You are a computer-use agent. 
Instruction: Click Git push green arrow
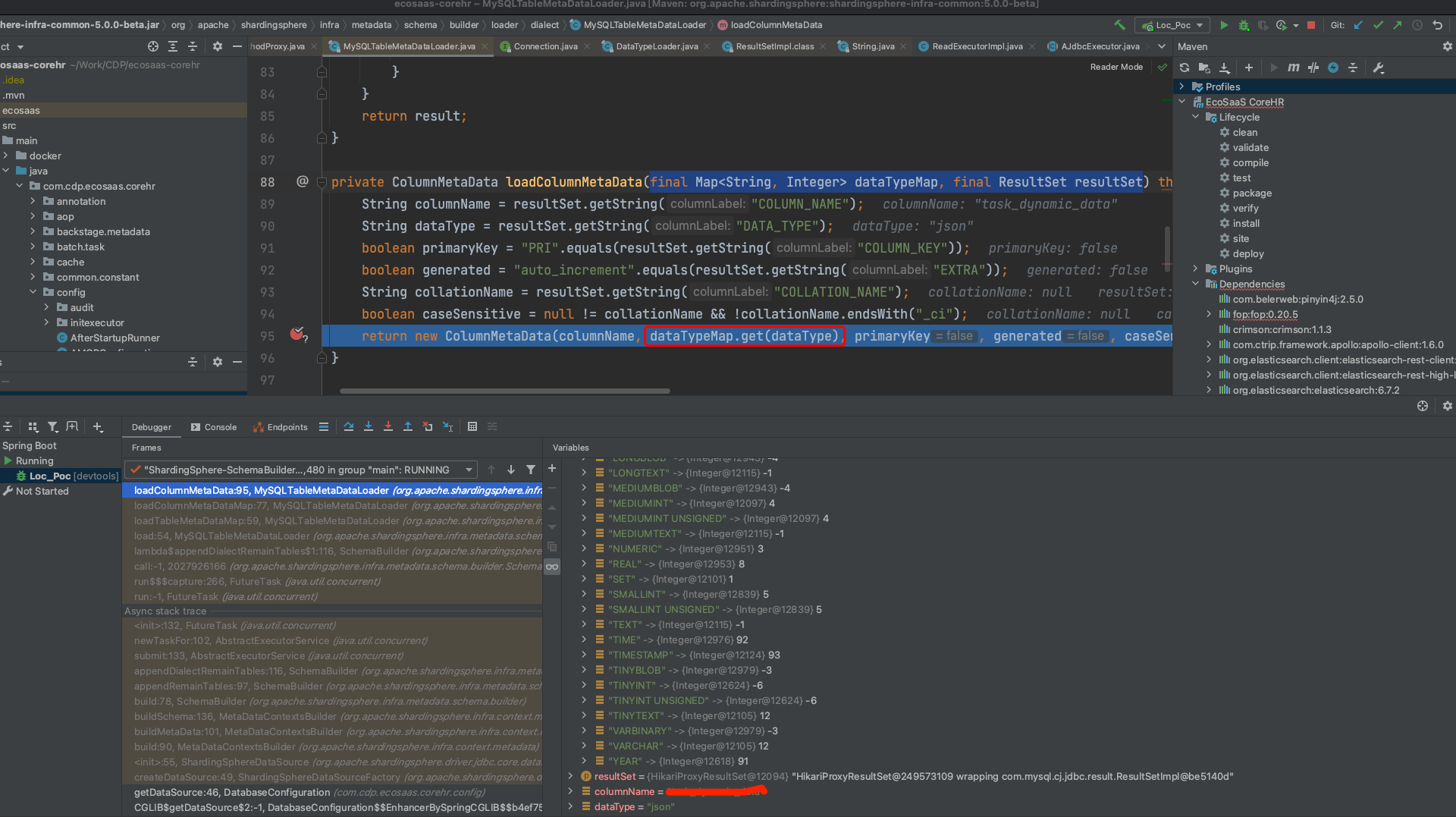pos(1398,25)
